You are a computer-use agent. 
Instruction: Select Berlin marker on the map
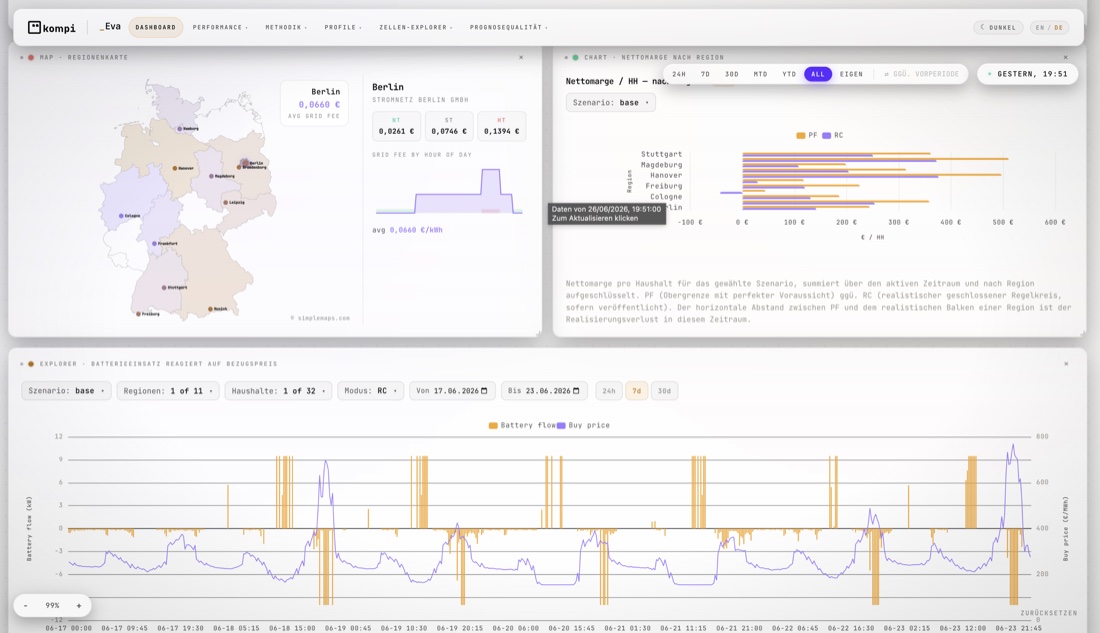245,163
